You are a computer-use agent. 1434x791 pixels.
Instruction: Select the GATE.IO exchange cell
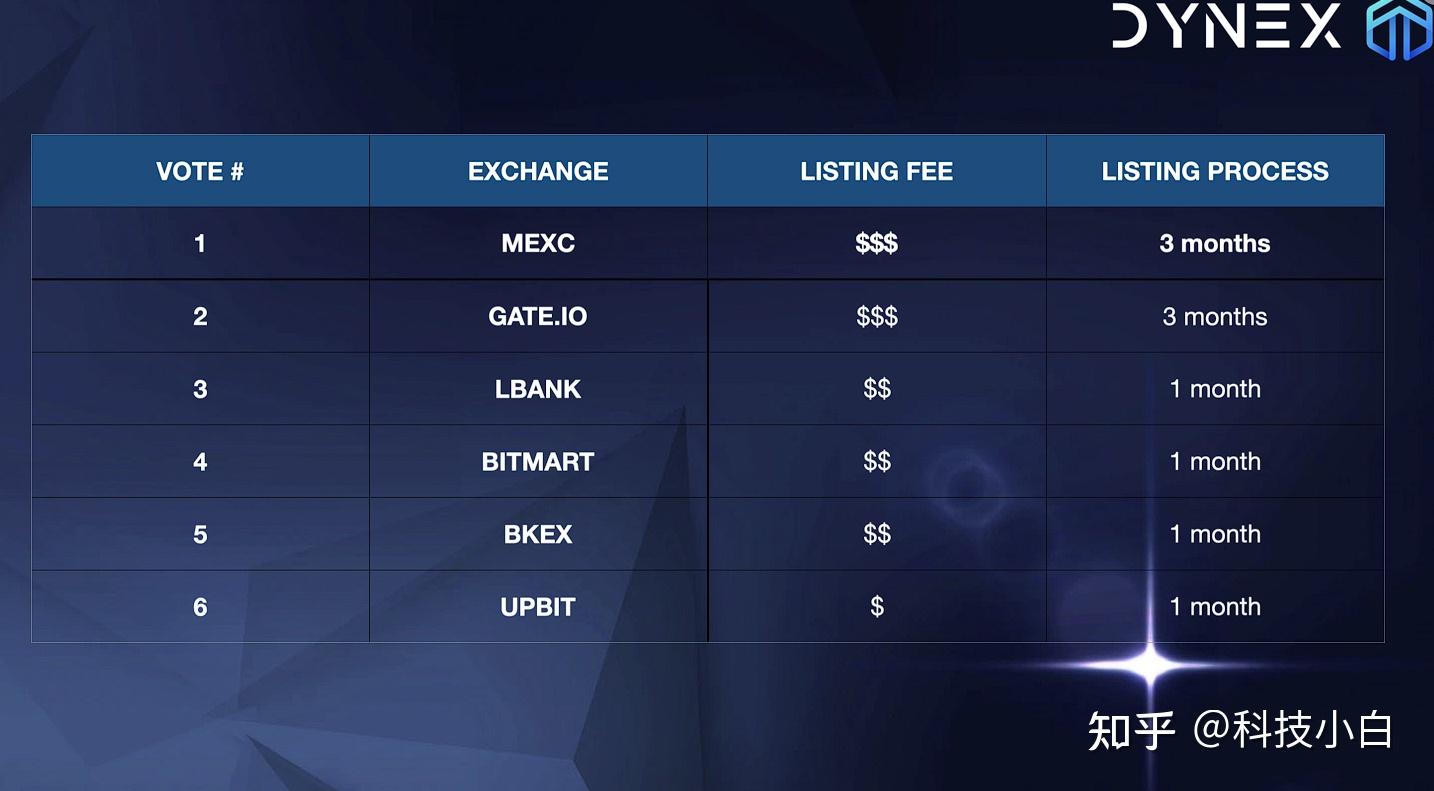[538, 316]
